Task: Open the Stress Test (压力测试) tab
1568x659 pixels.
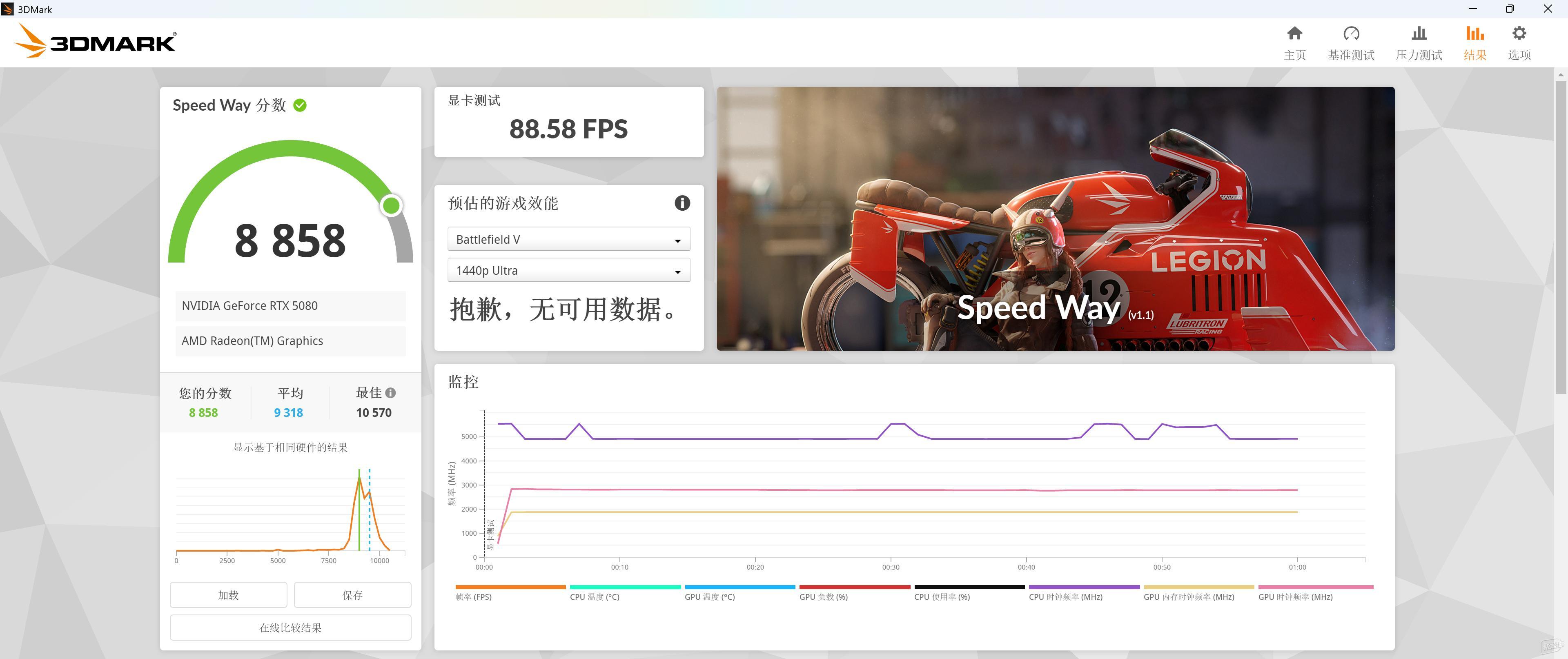Action: 1419,43
